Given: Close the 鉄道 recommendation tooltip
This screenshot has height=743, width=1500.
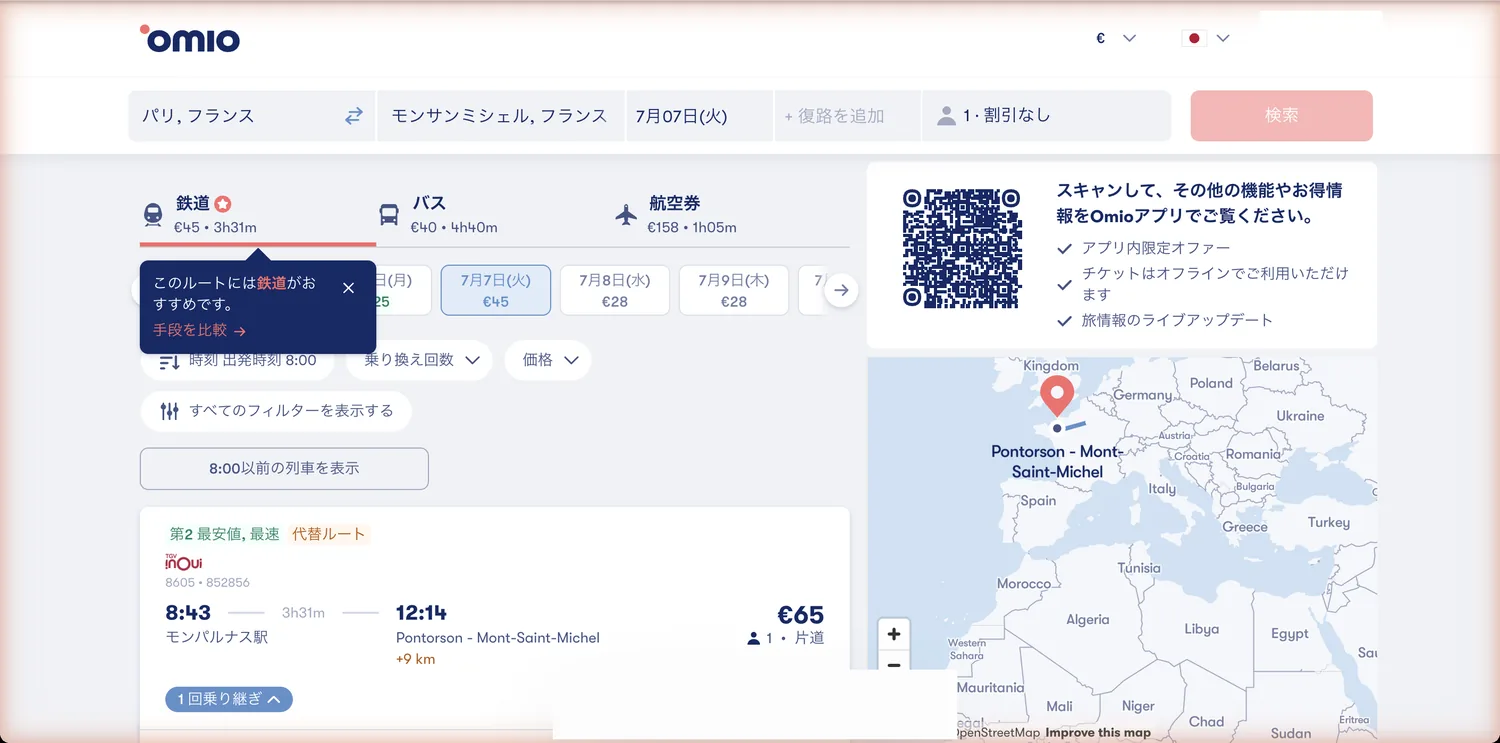Looking at the screenshot, I should click(x=348, y=288).
